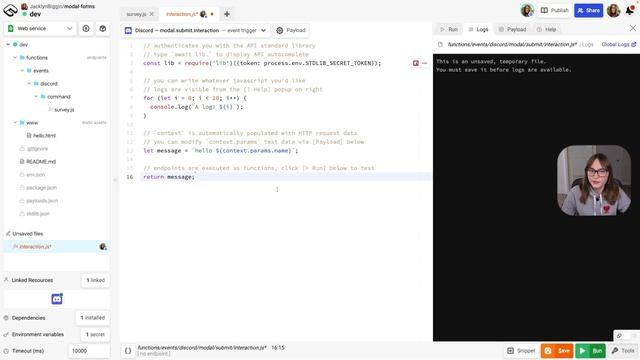Open survey.js in file tree
Viewport: 640px width, 360px height.
[x=64, y=110]
